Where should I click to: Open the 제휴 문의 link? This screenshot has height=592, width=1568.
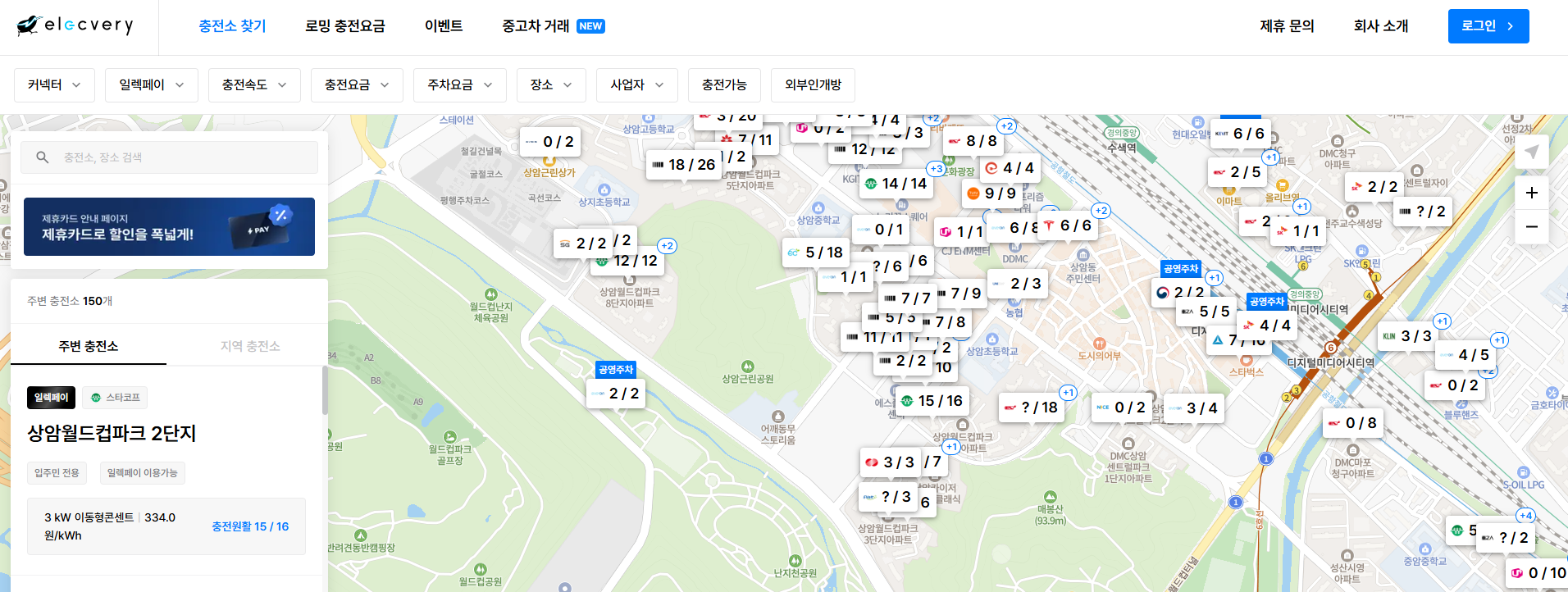[1287, 26]
